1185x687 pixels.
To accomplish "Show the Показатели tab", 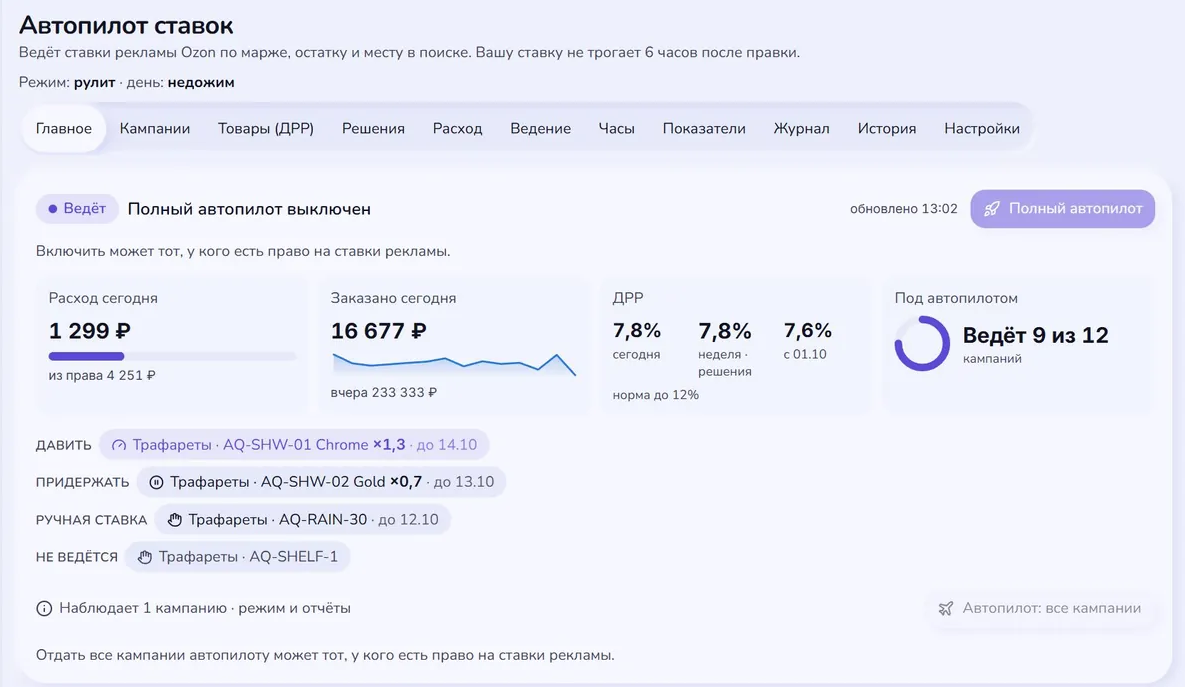I will (x=704, y=128).
